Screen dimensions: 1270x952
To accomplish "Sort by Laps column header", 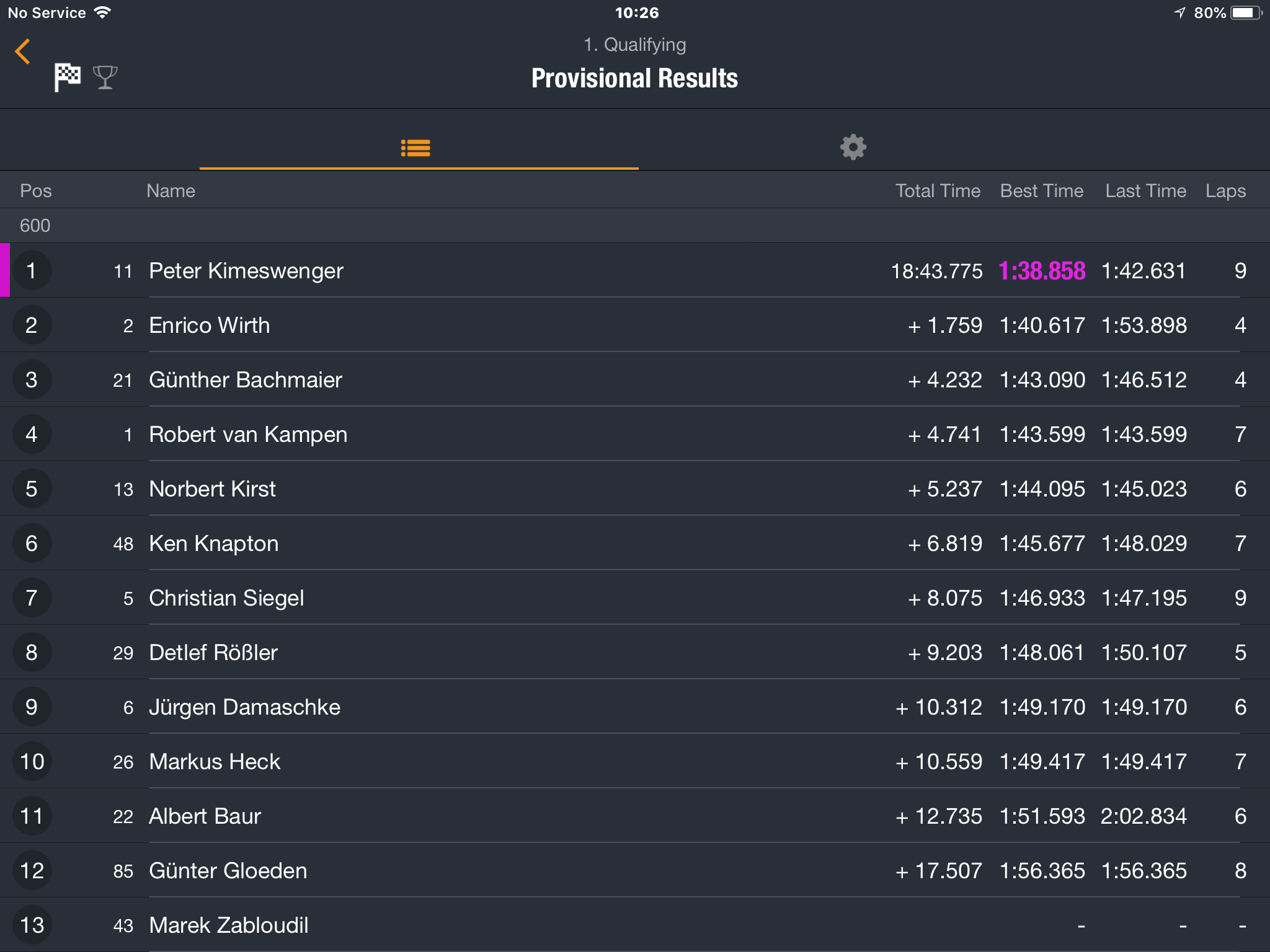I will [1225, 191].
